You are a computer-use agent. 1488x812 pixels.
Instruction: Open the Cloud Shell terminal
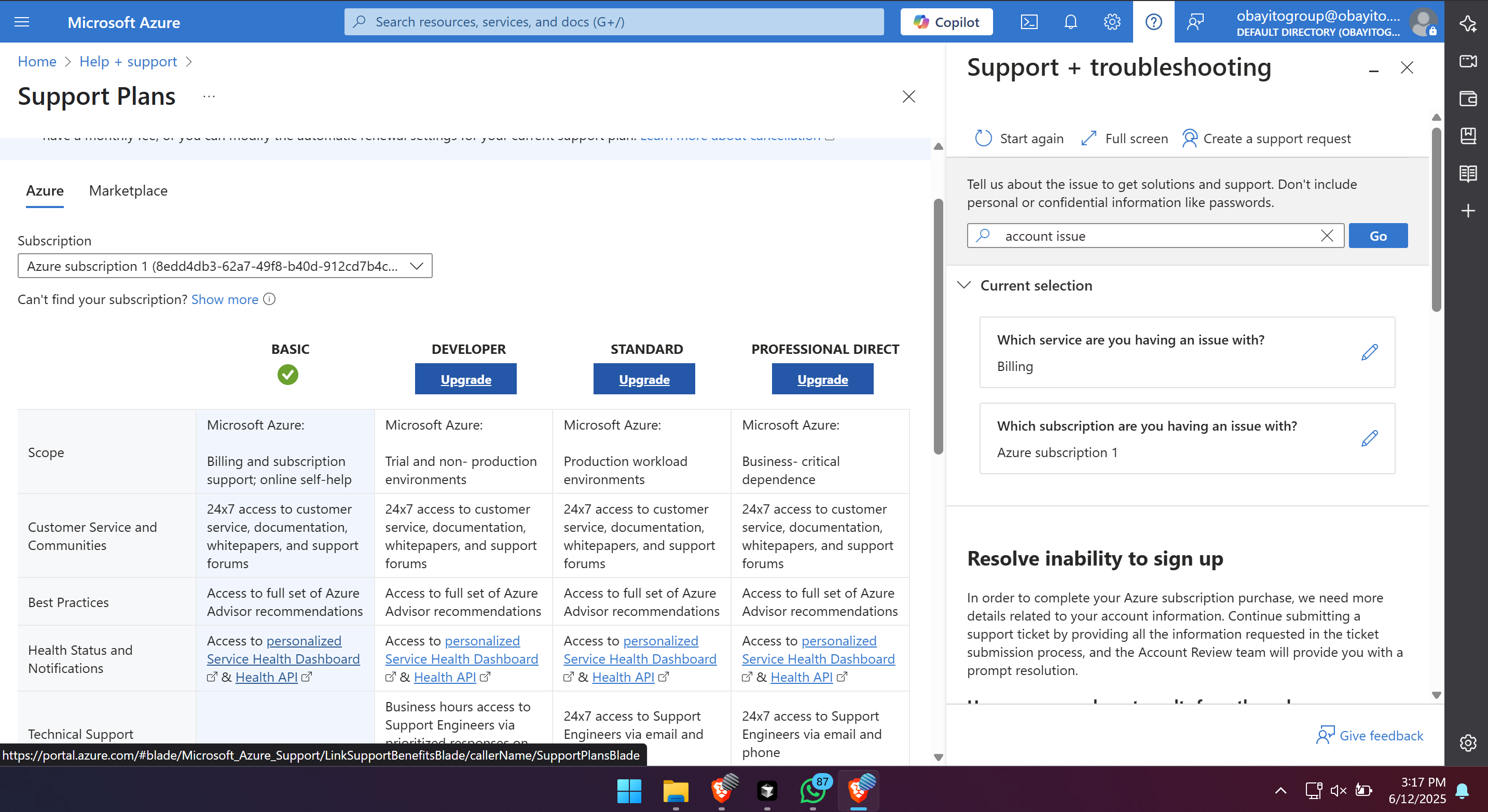tap(1029, 21)
